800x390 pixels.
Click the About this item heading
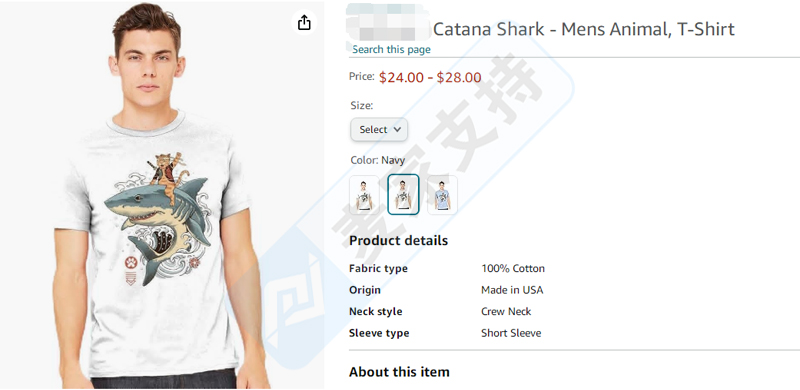coord(399,372)
